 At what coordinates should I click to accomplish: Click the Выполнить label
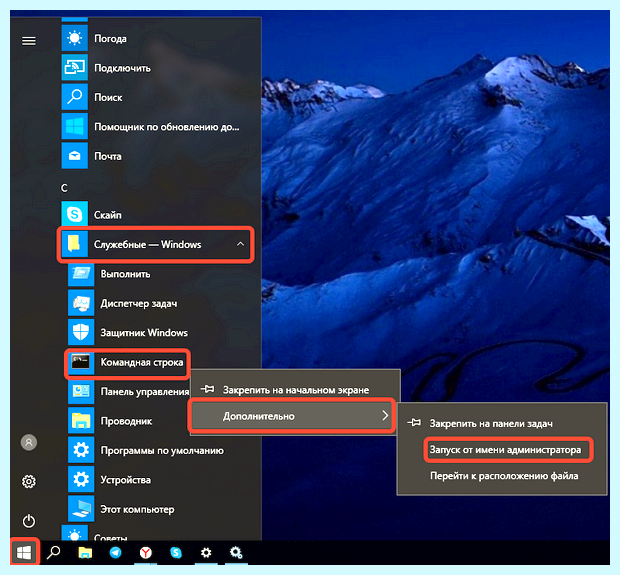click(x=125, y=274)
